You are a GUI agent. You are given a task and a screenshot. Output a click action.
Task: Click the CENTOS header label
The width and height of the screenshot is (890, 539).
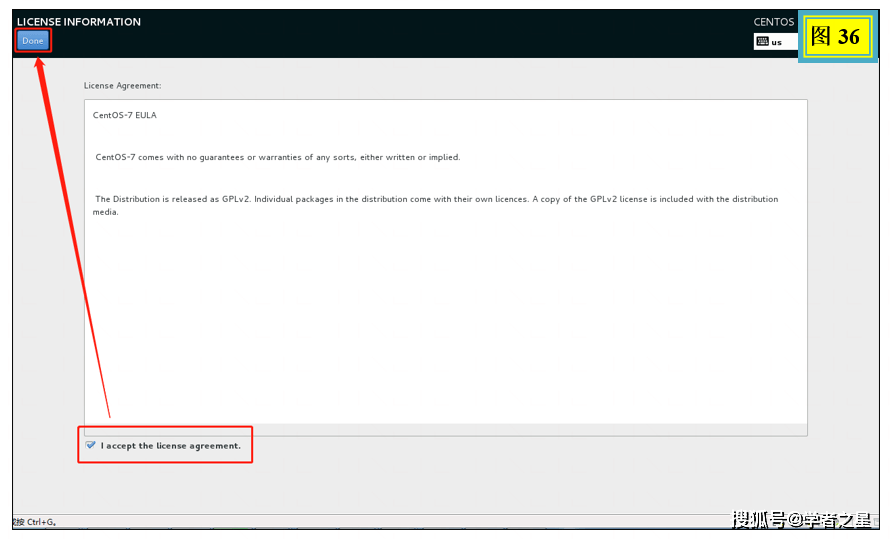coord(774,22)
